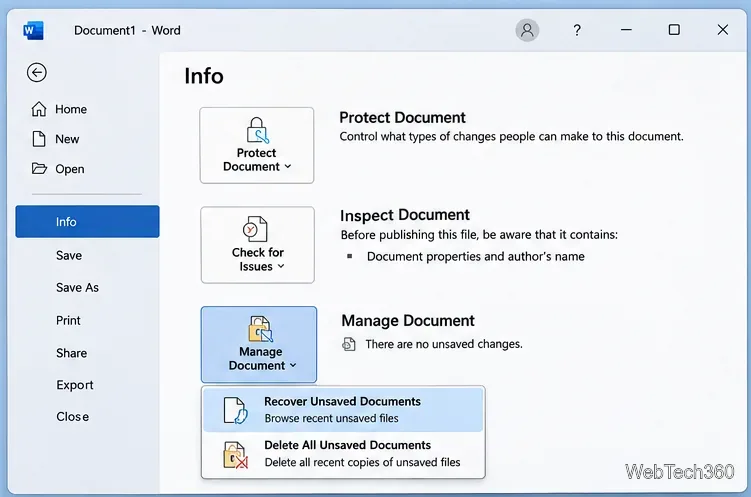Select Delete All Unsaved Documents menu entry
The image size is (751, 497).
click(343, 454)
